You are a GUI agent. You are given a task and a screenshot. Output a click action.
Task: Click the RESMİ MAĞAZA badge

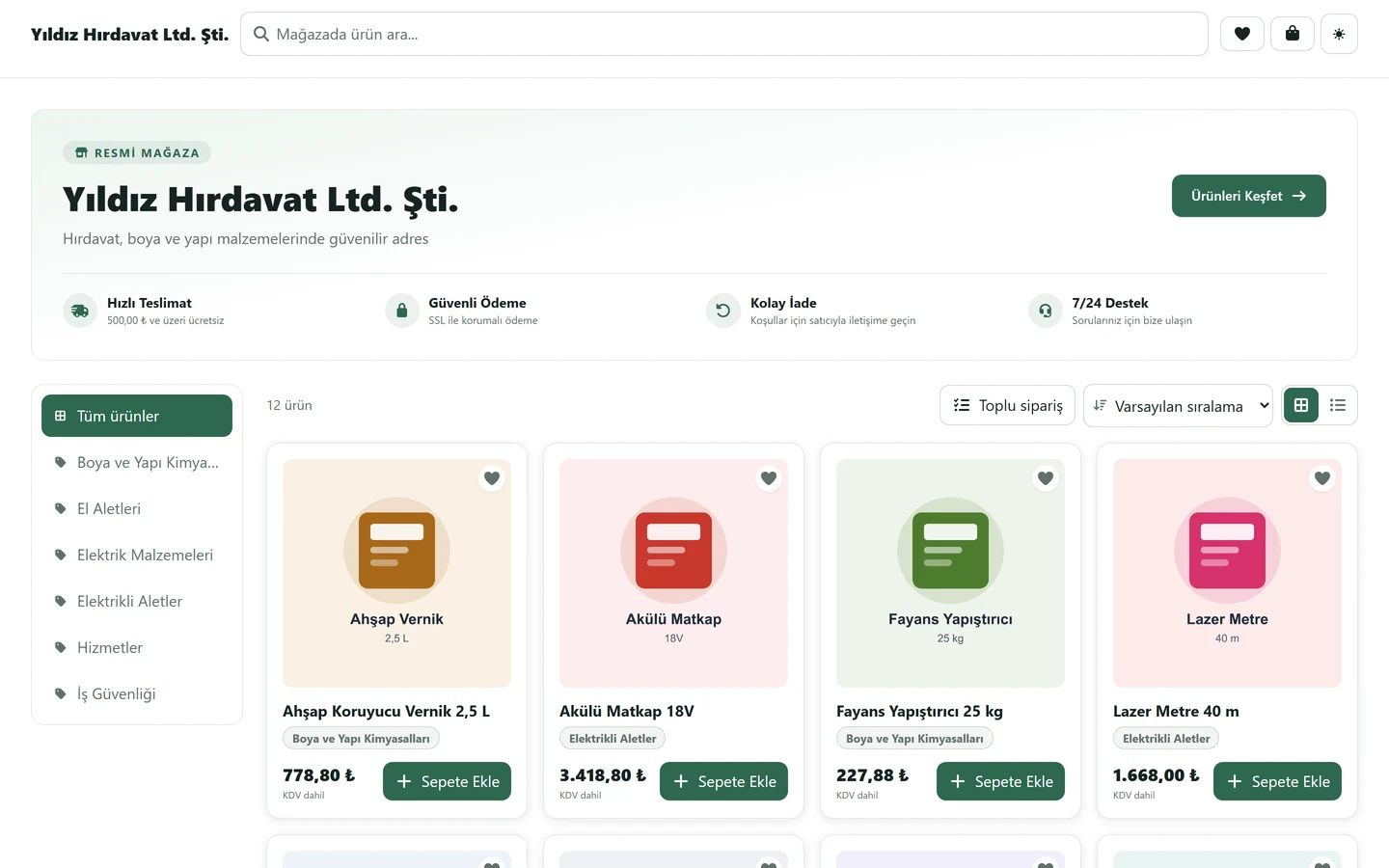137,152
